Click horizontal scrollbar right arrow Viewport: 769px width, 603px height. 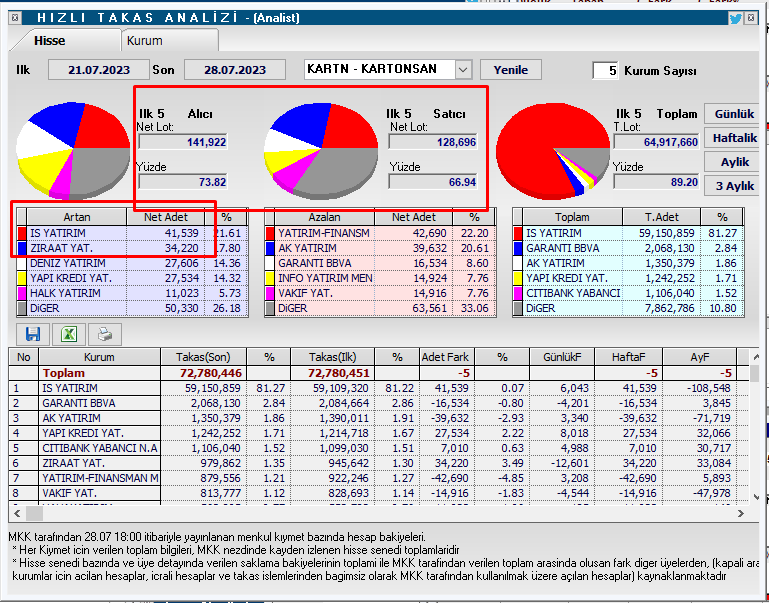click(741, 514)
